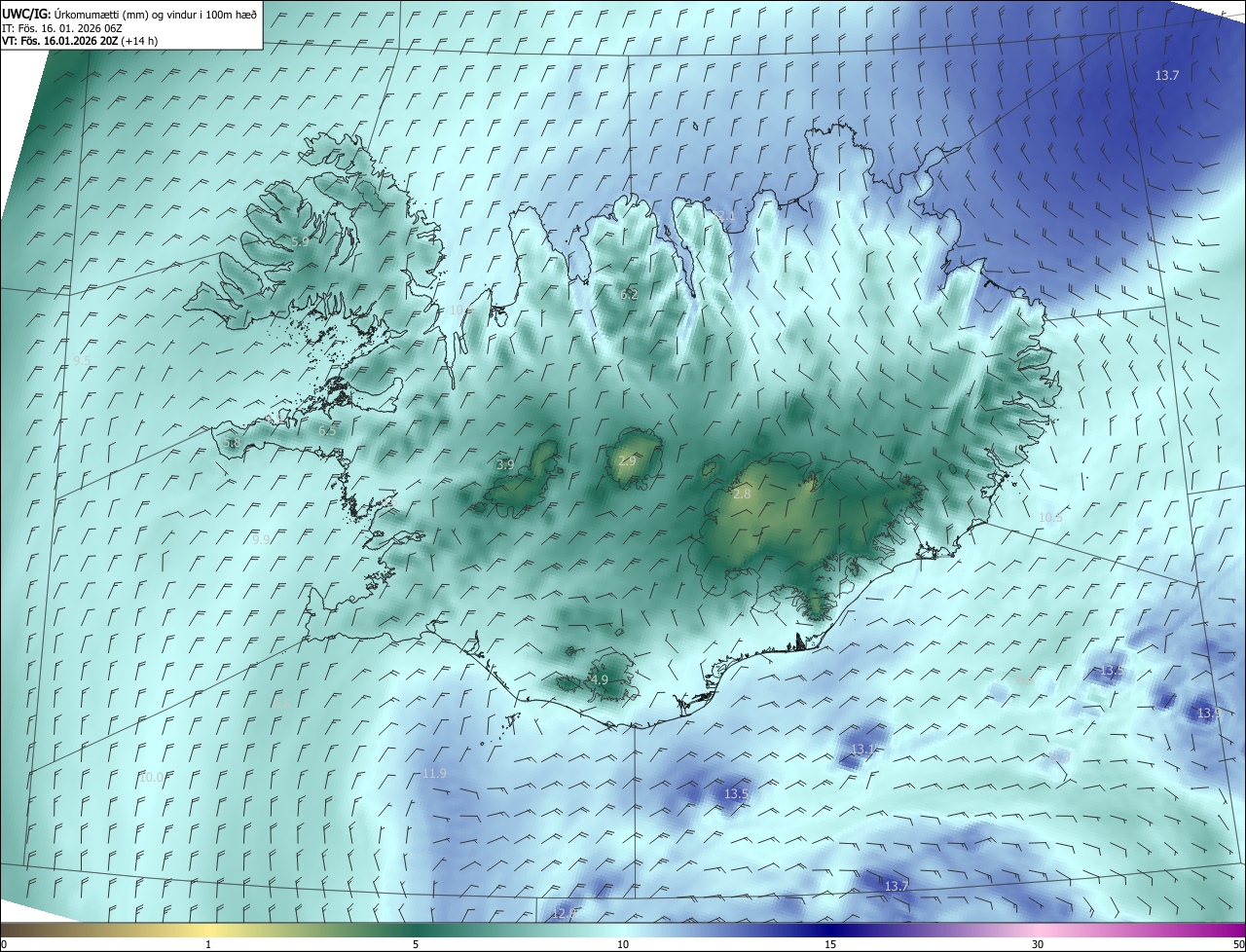
Task: Click the 10.5 value off the east coast
Action: coord(1050,518)
